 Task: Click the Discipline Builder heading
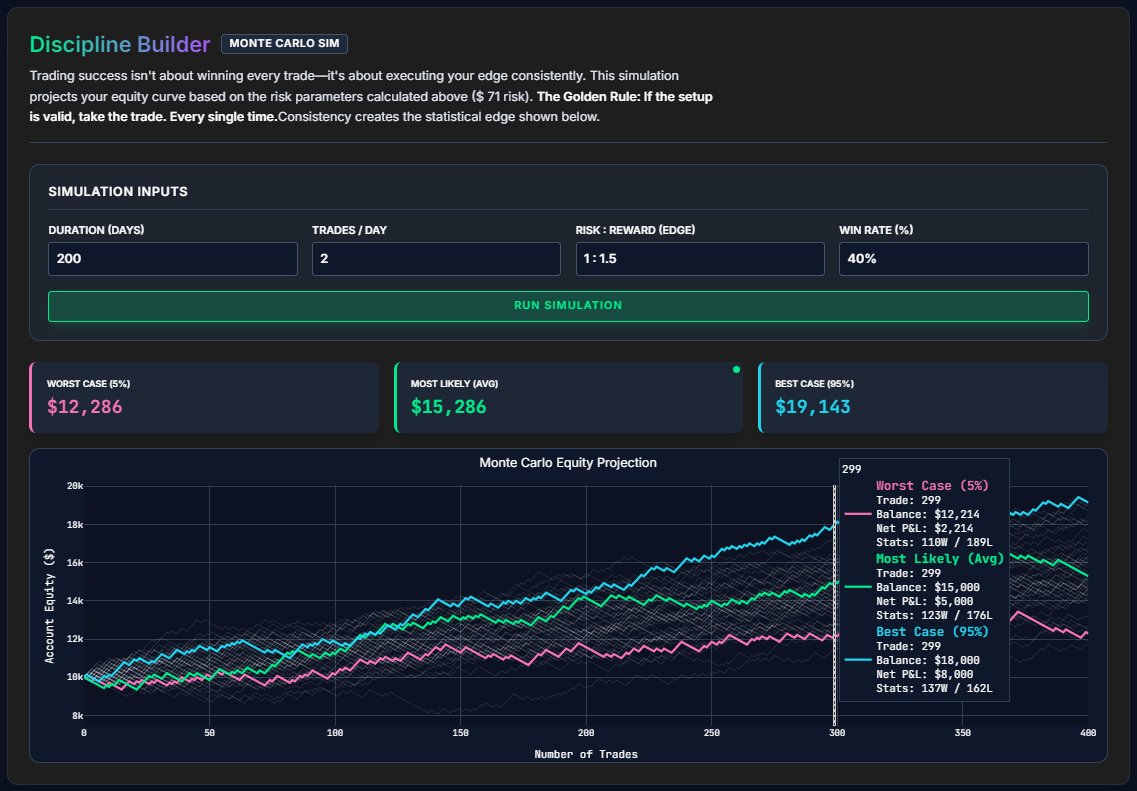(x=120, y=44)
